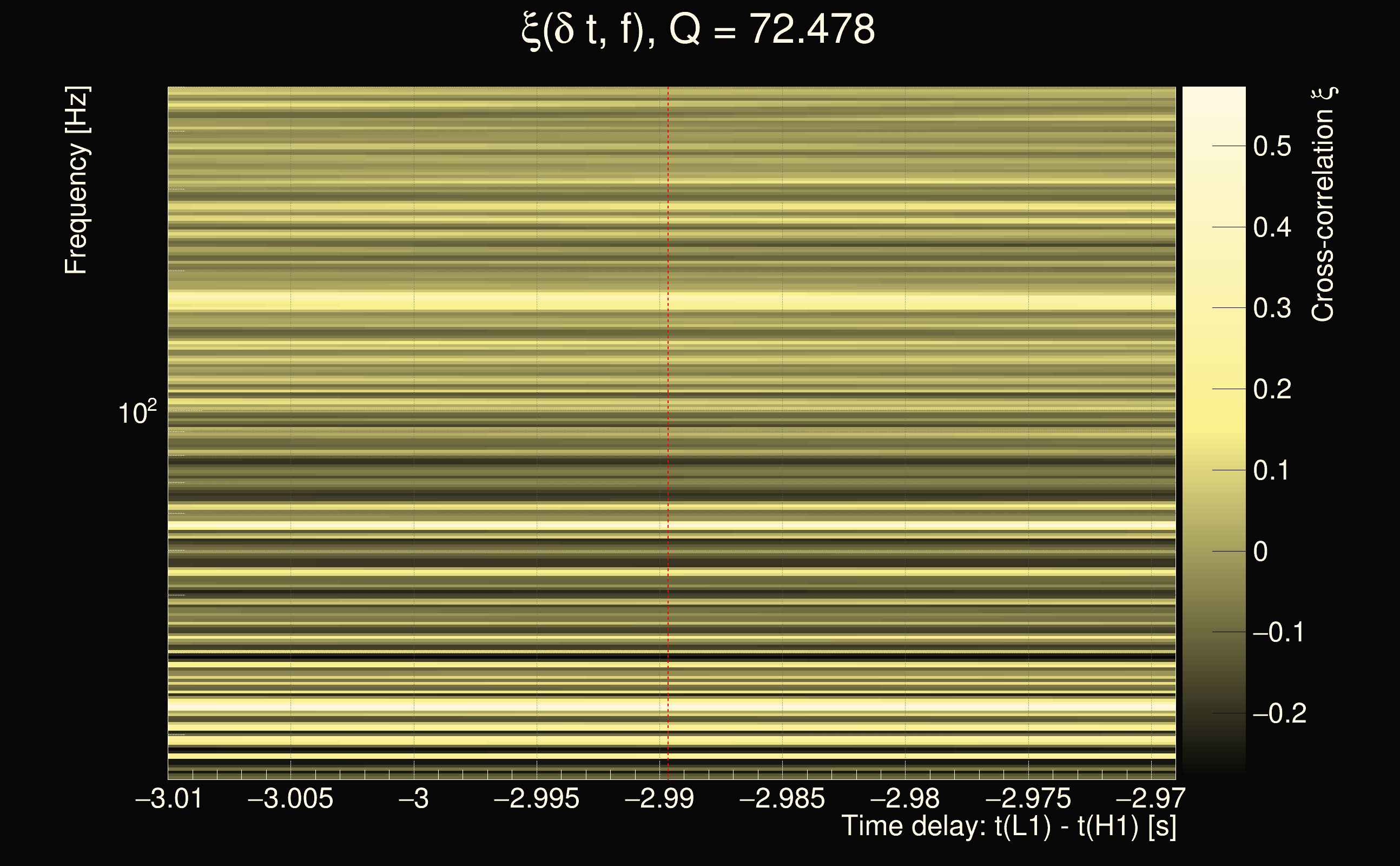Click the plot title showing Q = 72.478

(698, 30)
